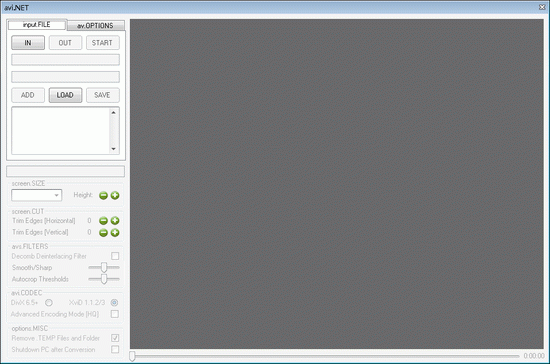
Task: Click the Smooth/Sharp slider handle
Action: 104,267
